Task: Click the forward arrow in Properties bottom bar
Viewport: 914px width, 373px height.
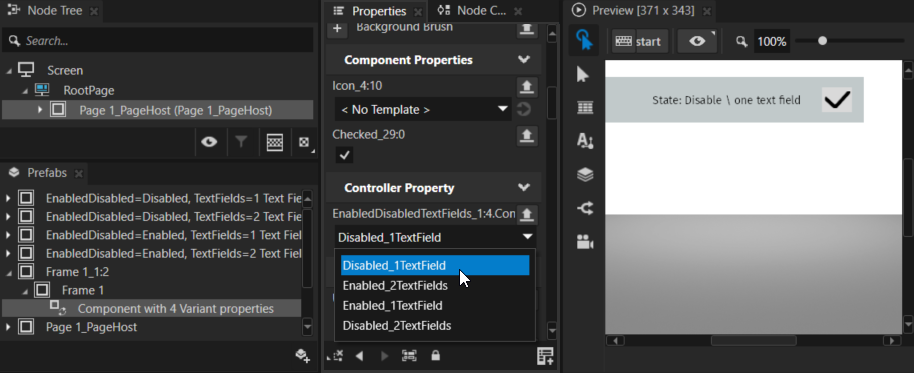Action: coord(384,356)
